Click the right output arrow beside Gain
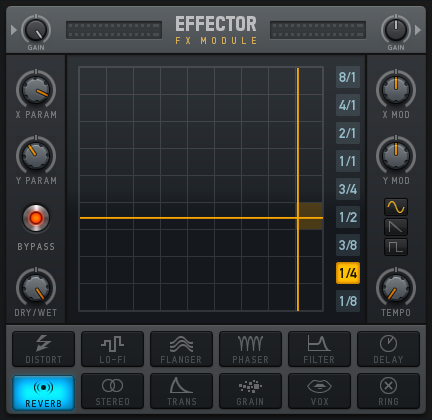This screenshot has height=420, width=432. [x=418, y=30]
